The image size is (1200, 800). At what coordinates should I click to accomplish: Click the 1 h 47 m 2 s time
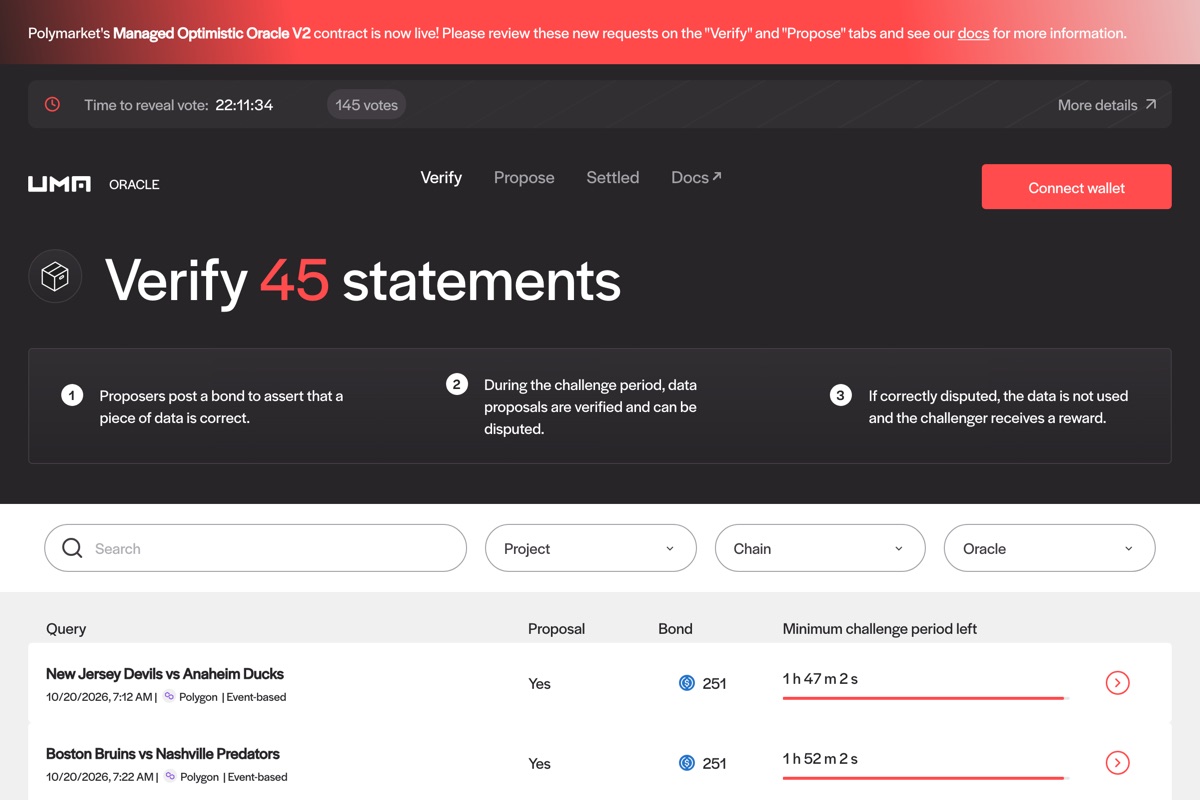(x=820, y=679)
